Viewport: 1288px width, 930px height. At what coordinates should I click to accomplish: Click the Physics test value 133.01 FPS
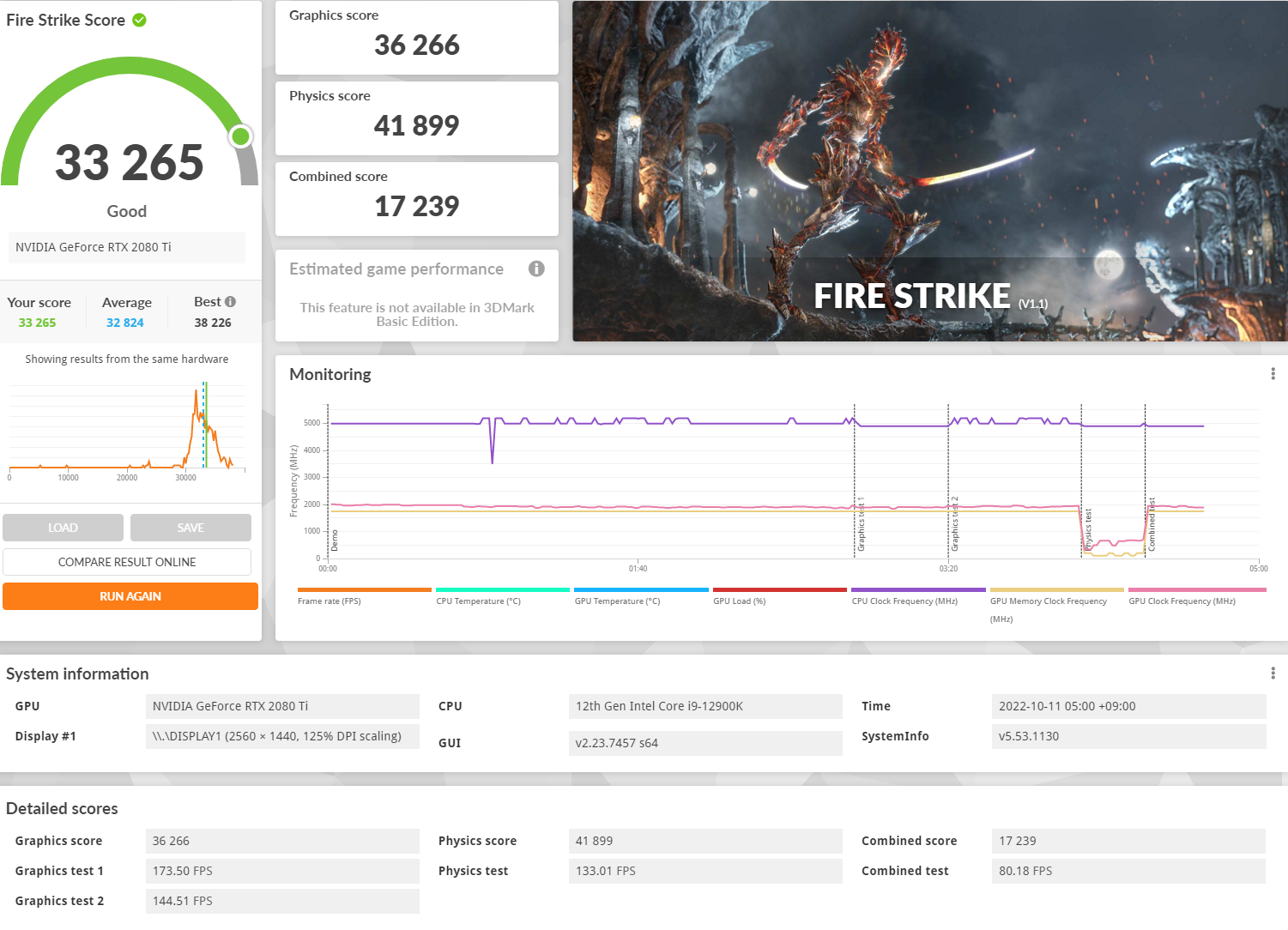(x=705, y=871)
